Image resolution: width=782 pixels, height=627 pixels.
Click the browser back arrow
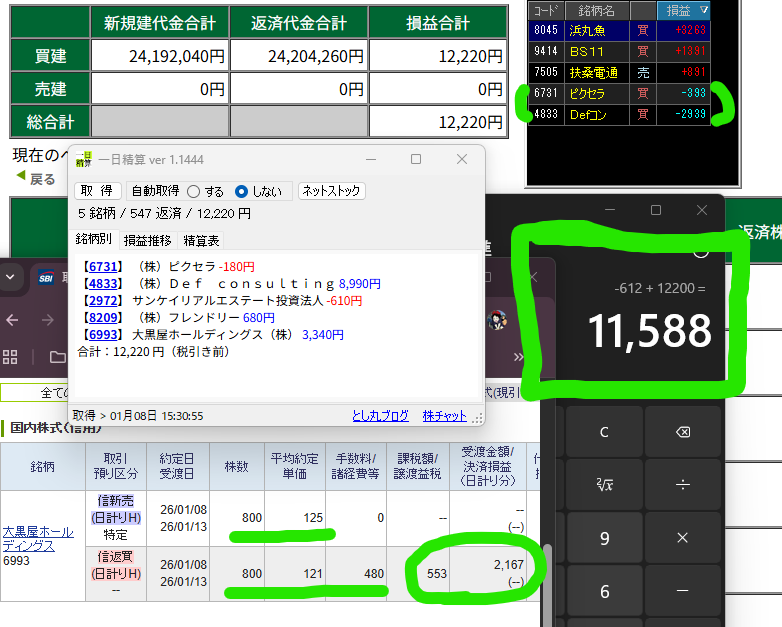click(x=13, y=320)
